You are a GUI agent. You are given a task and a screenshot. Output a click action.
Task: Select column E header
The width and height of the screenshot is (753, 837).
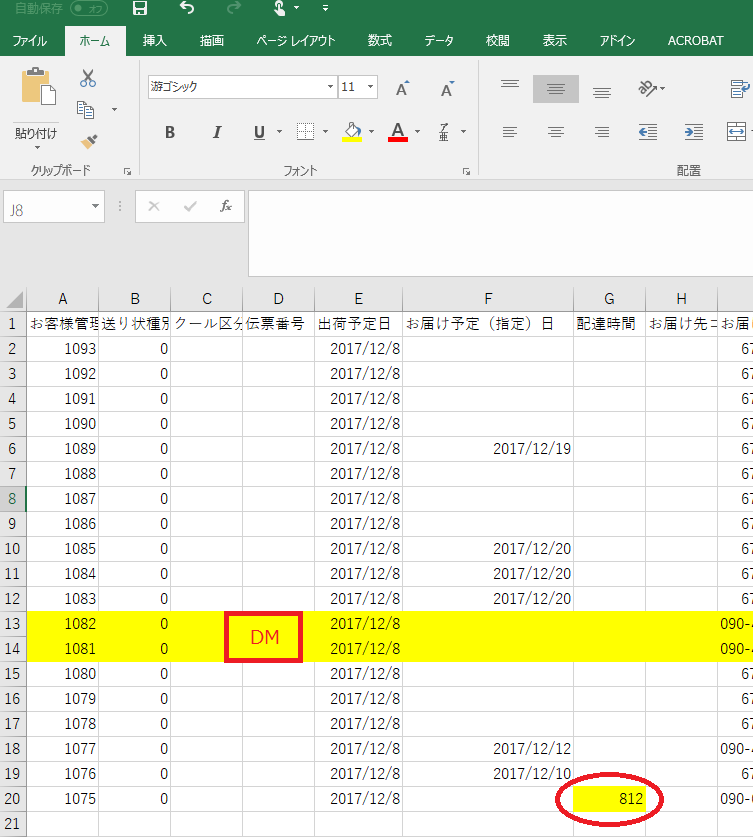tap(358, 299)
